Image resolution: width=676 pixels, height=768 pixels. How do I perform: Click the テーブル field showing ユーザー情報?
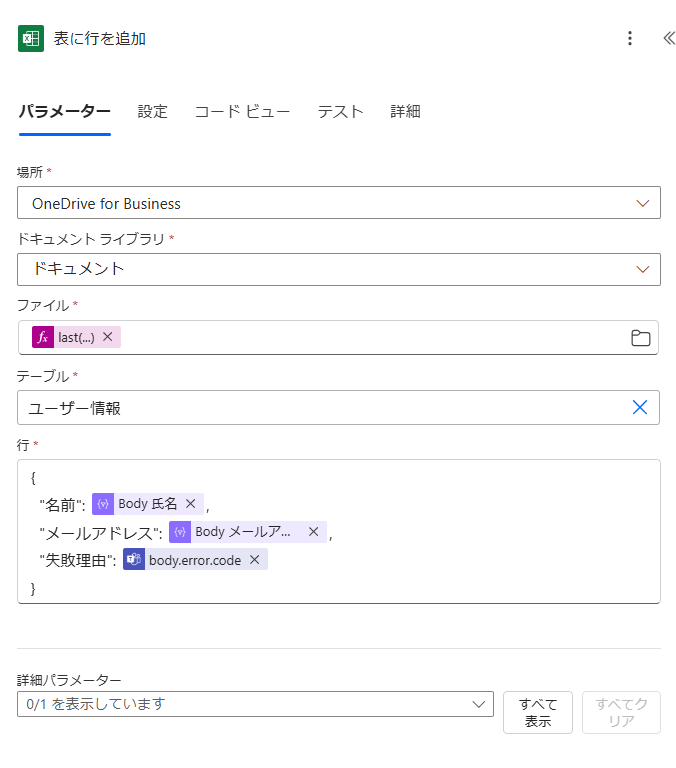pyautogui.click(x=338, y=408)
